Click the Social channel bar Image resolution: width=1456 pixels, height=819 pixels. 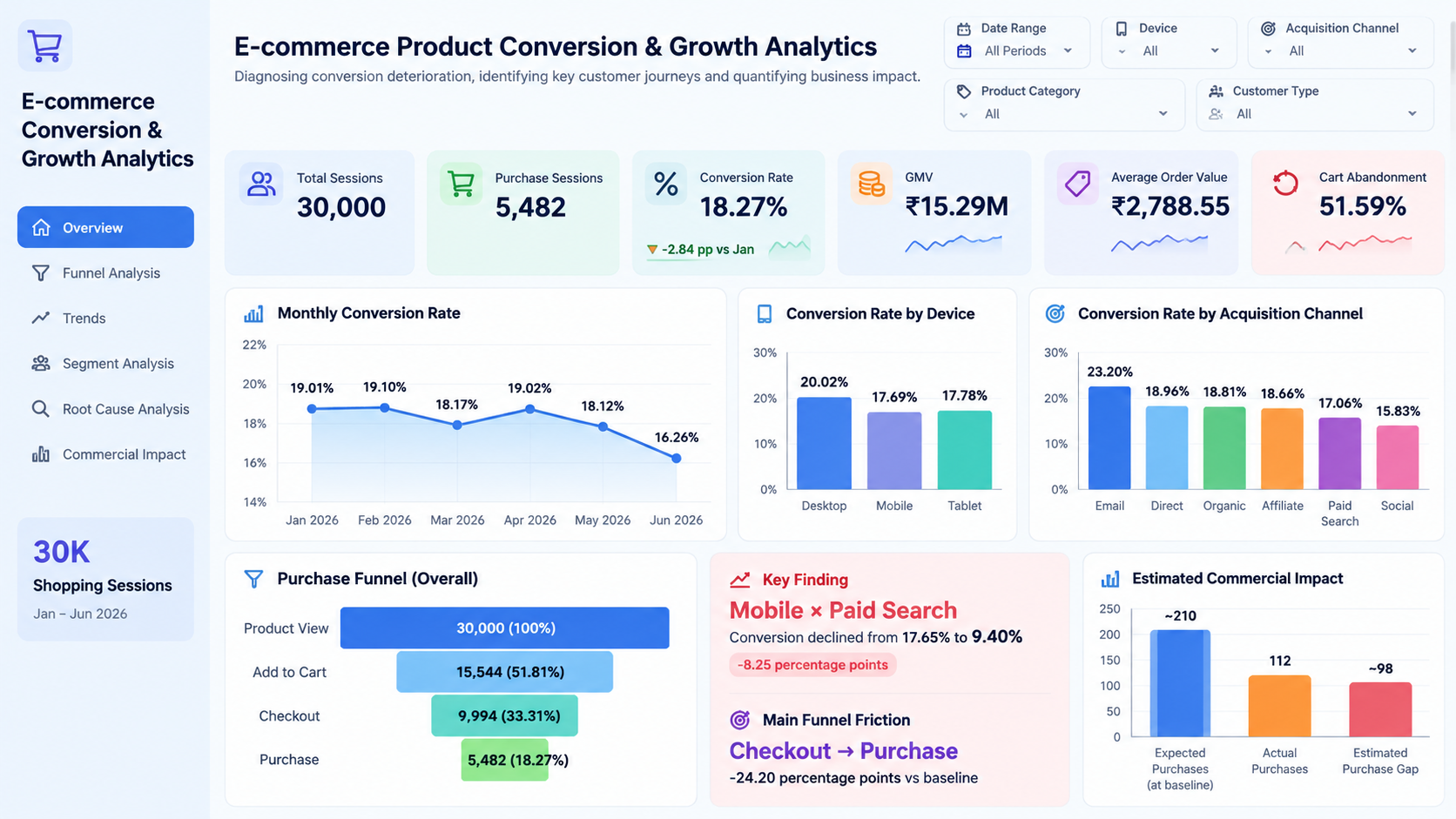point(1397,457)
